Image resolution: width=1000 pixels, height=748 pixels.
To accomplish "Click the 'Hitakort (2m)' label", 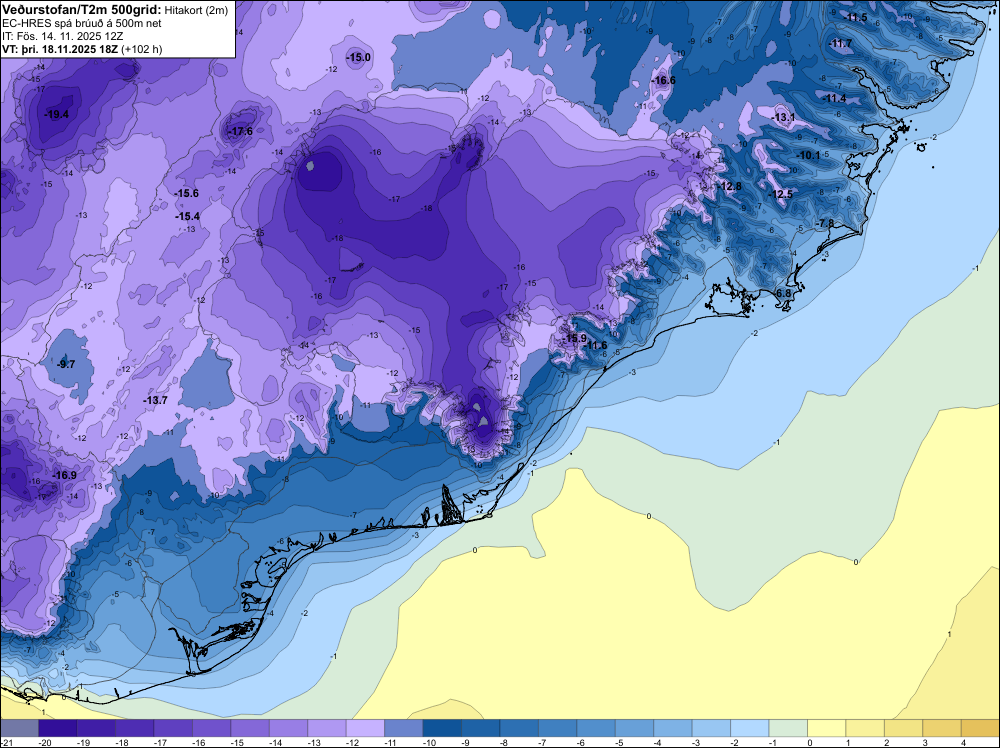I will pos(196,10).
